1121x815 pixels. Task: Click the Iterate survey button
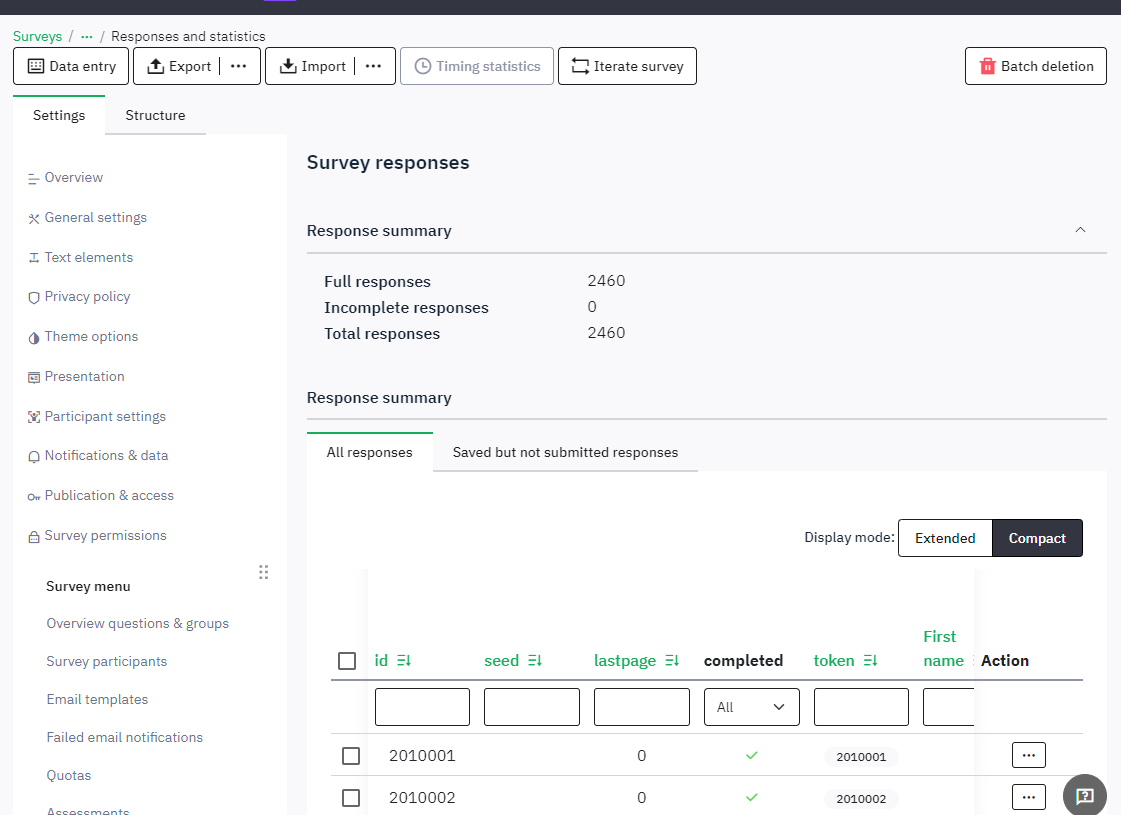(x=627, y=66)
